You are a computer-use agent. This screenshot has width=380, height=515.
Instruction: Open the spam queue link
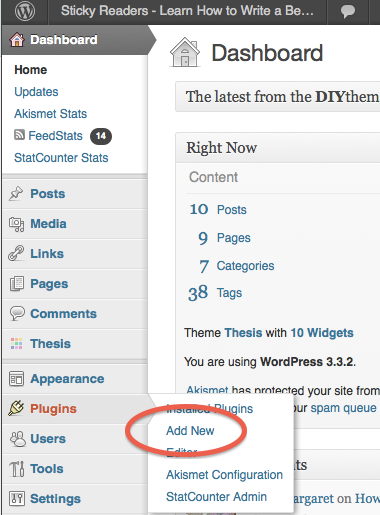click(343, 408)
